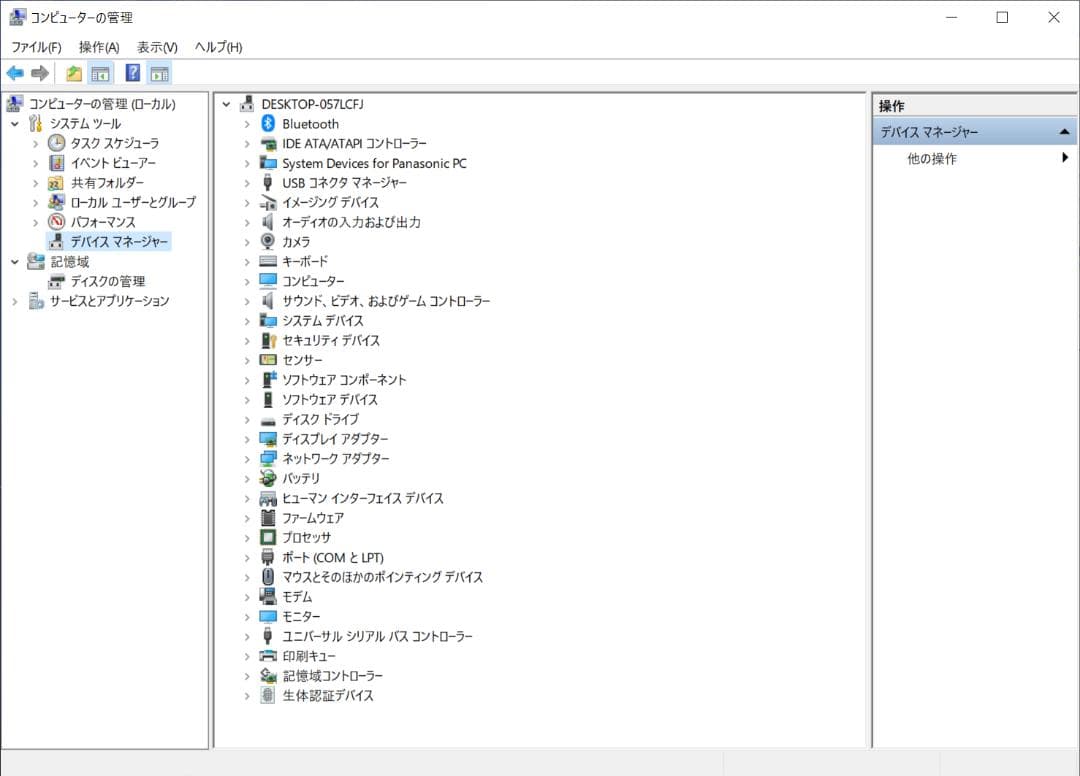
Task: Select the Bluetooth device category icon
Action: [x=270, y=123]
